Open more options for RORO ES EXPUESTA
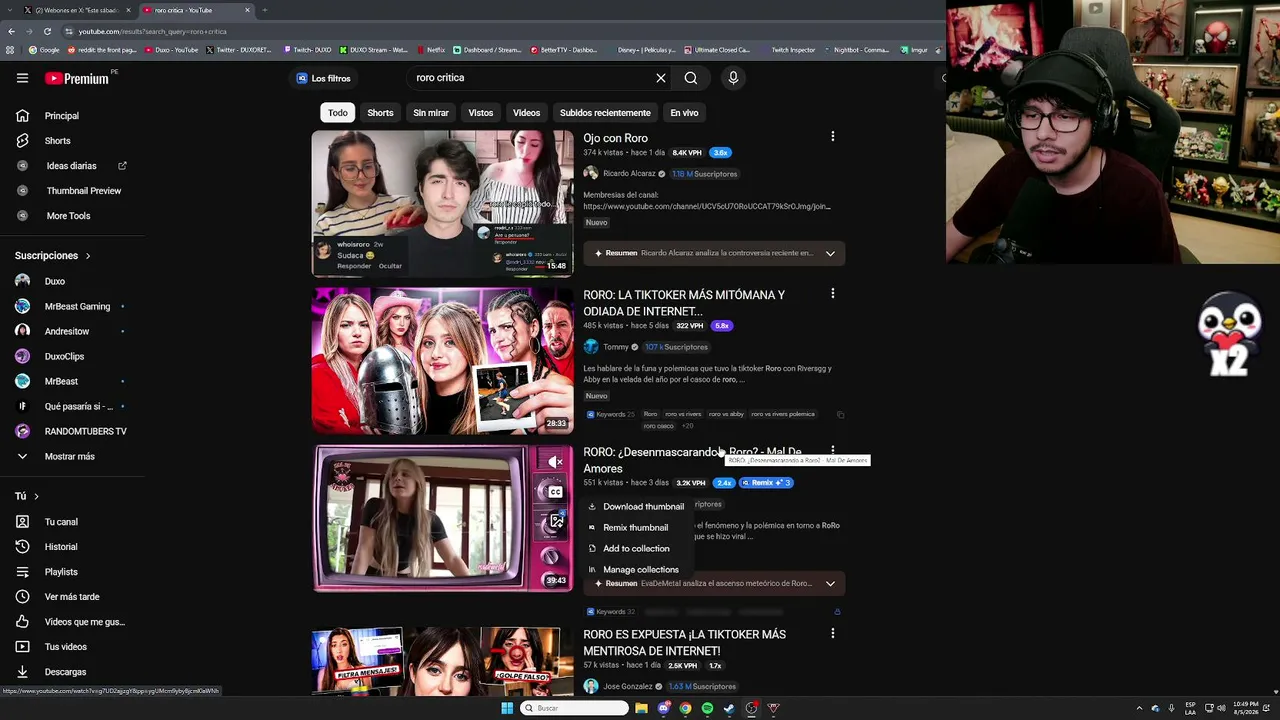The image size is (1280, 720). tap(832, 633)
